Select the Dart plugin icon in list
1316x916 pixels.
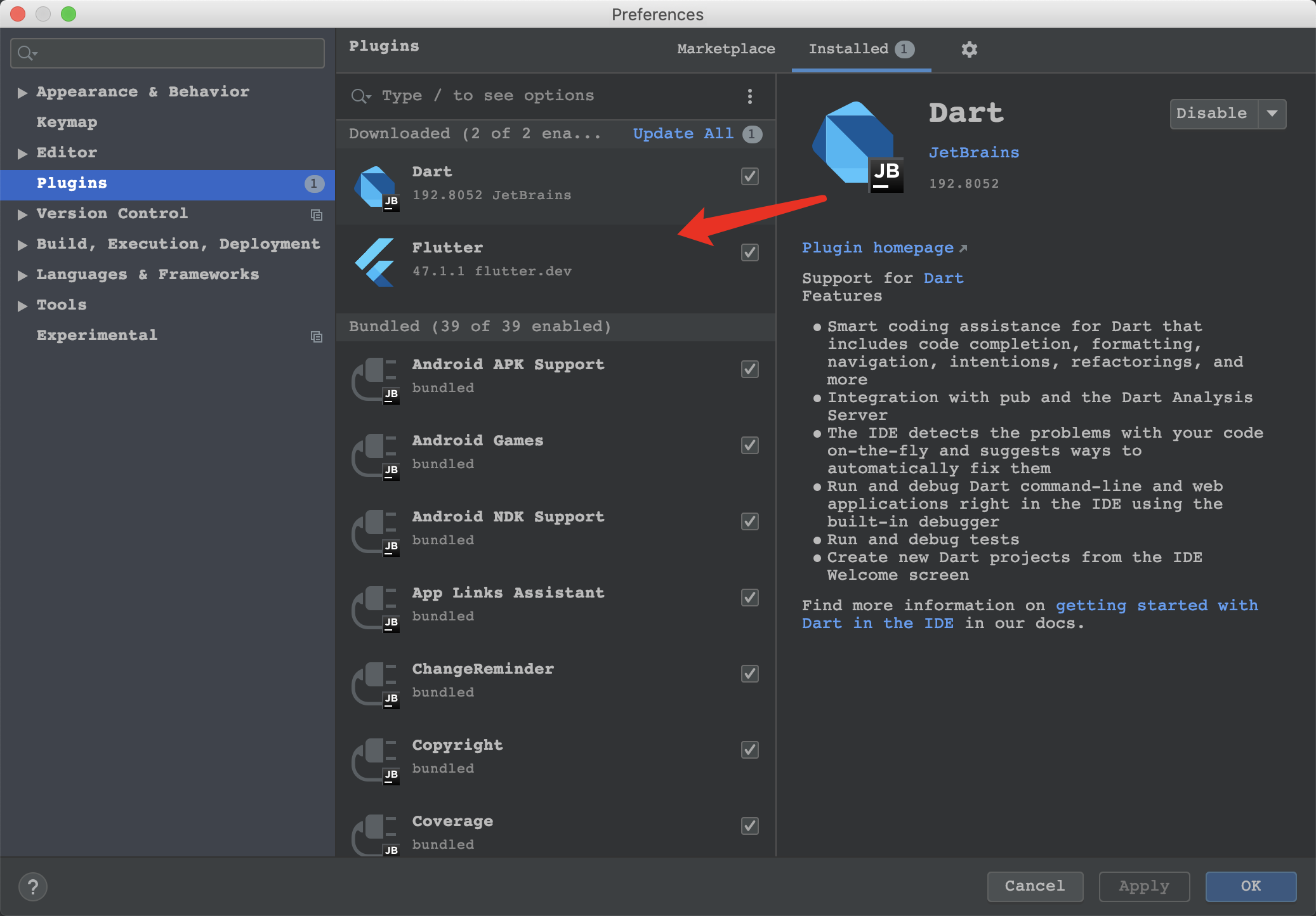pyautogui.click(x=376, y=187)
